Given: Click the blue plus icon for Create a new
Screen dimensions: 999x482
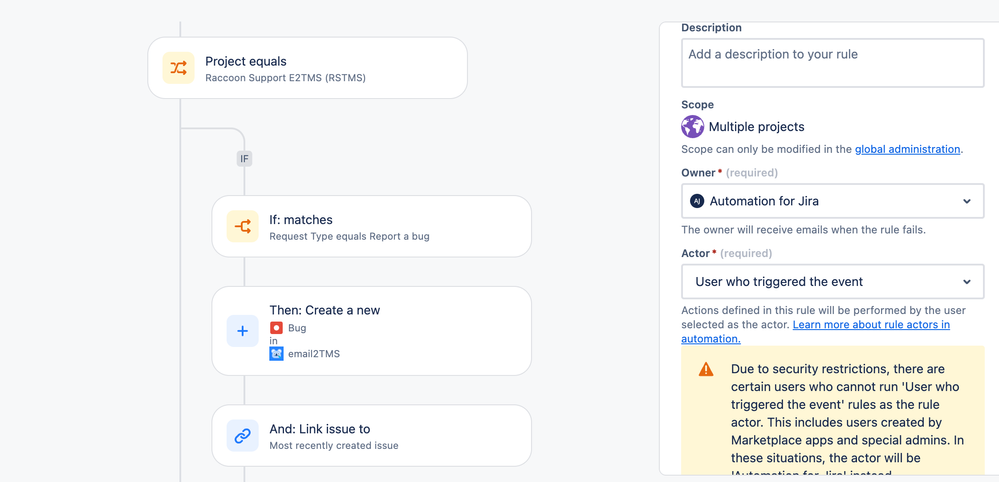Looking at the screenshot, I should [243, 331].
